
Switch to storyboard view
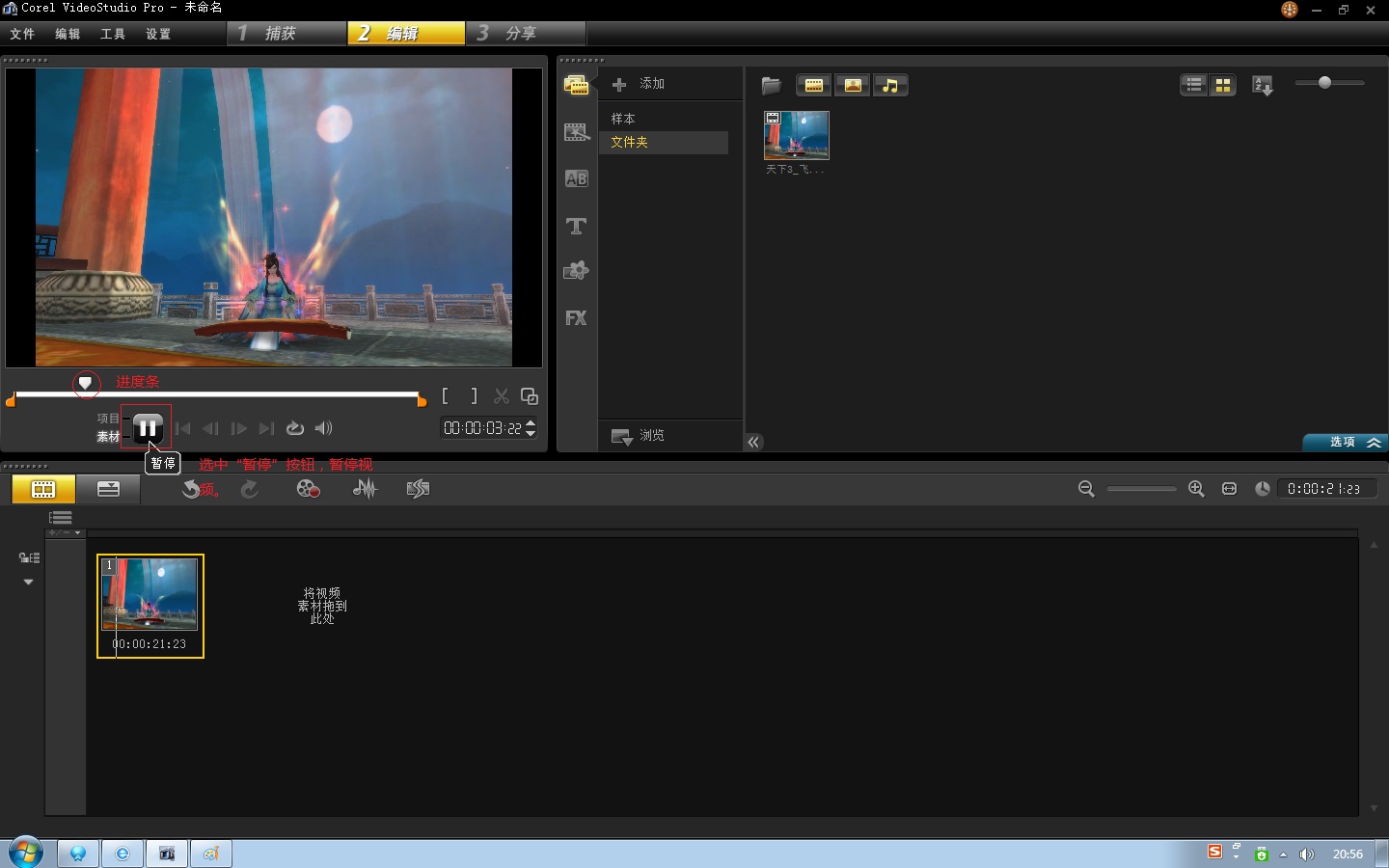tap(43, 489)
